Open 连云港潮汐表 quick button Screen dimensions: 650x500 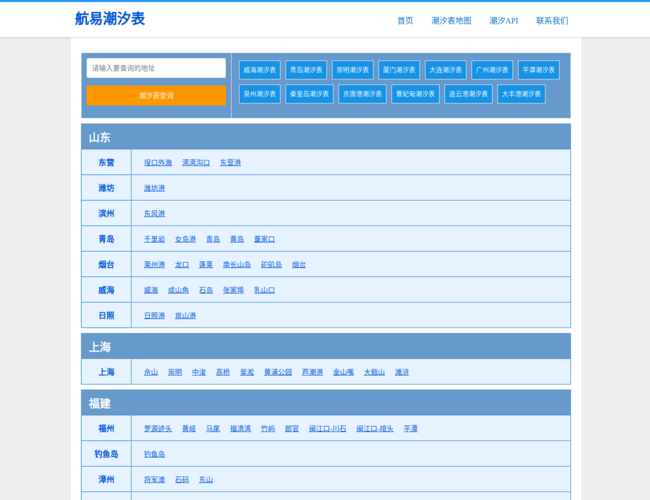pos(468,94)
